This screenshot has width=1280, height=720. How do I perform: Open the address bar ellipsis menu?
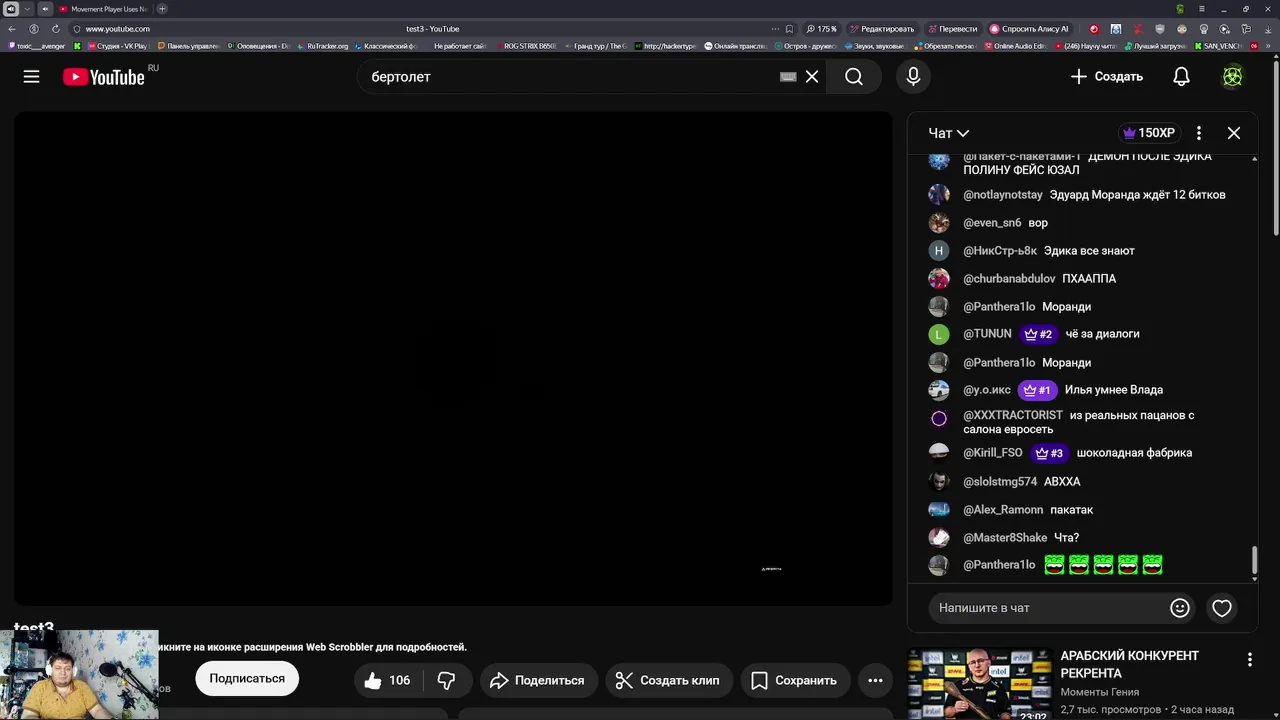coord(775,29)
